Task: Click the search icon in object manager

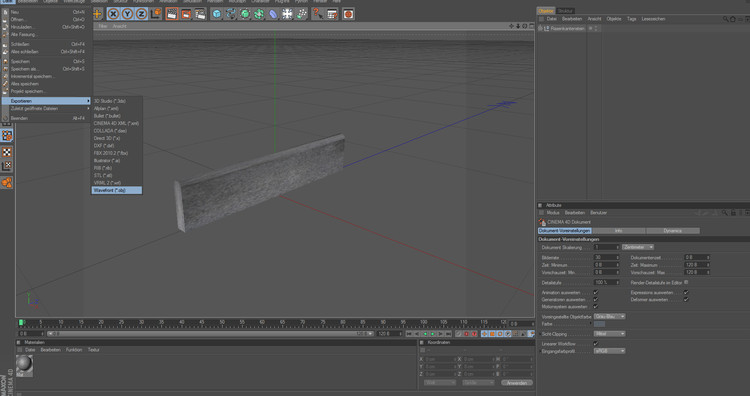Action: pyautogui.click(x=725, y=19)
